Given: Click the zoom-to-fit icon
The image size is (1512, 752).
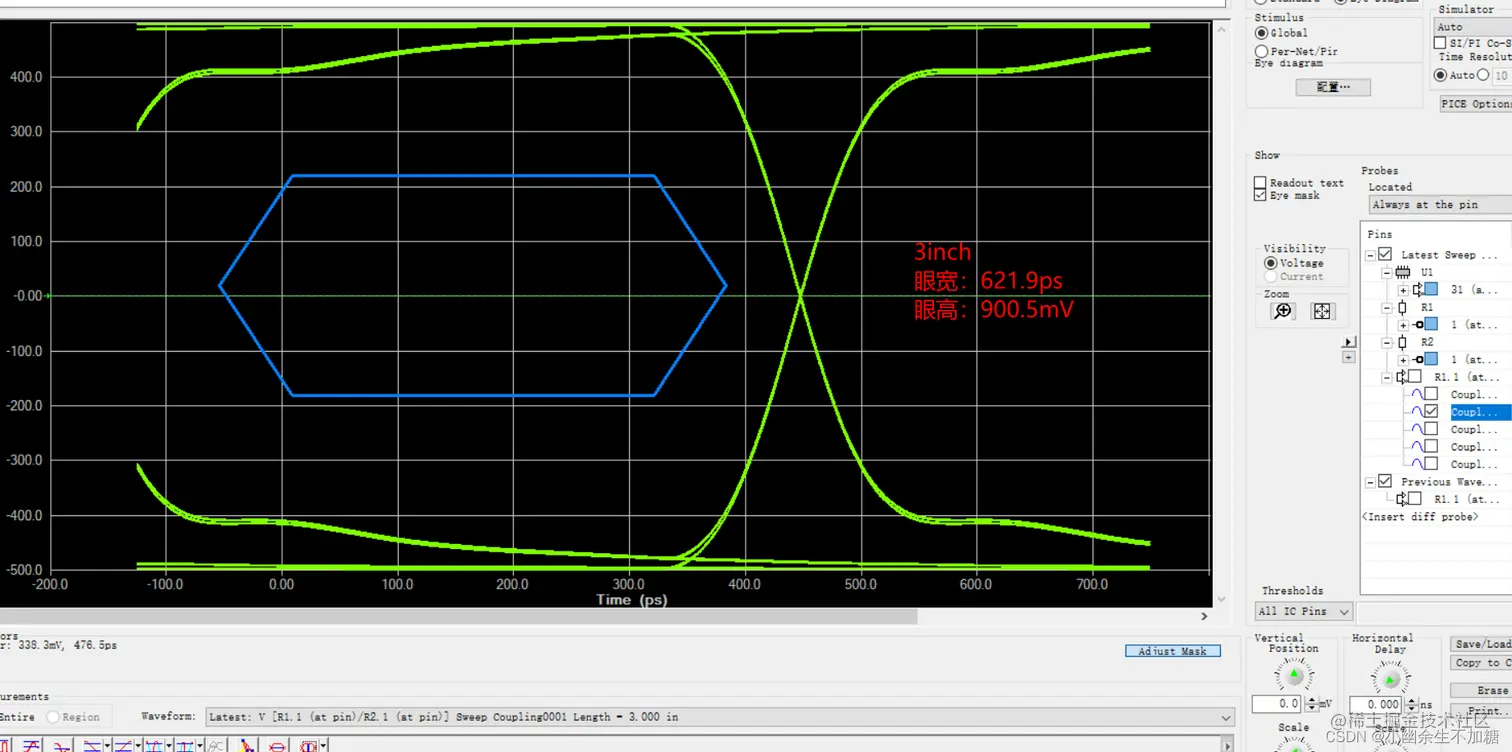Looking at the screenshot, I should tap(1322, 311).
